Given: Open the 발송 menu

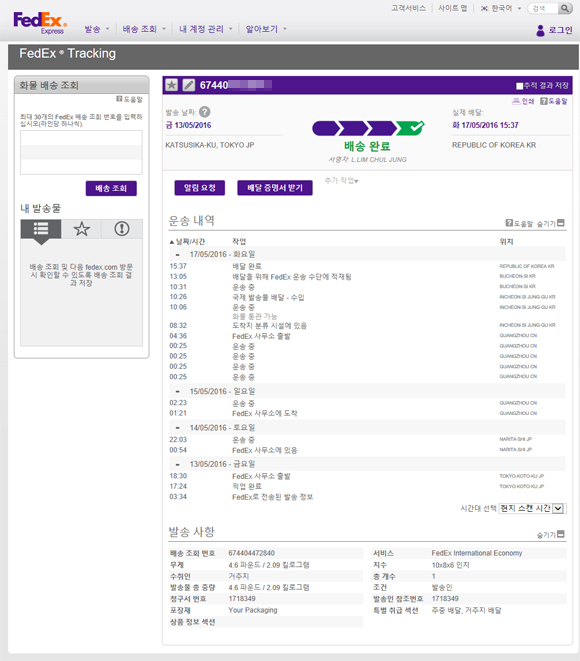Looking at the screenshot, I should [x=97, y=29].
